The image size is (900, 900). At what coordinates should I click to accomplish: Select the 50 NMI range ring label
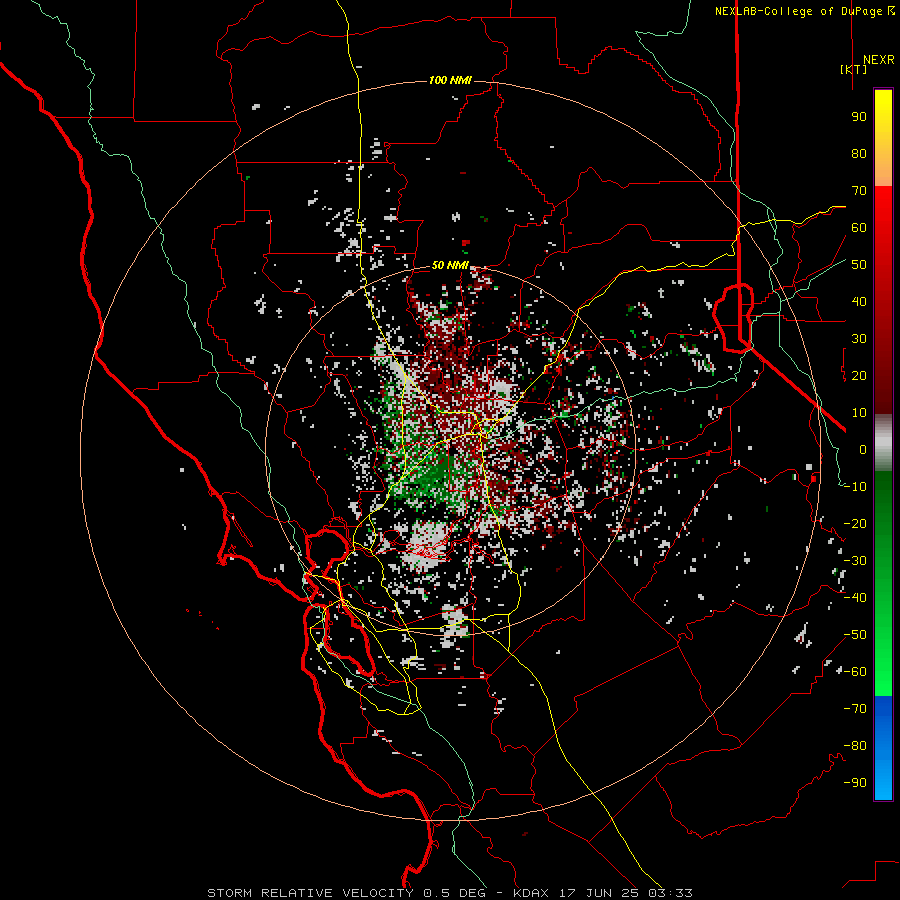[450, 265]
